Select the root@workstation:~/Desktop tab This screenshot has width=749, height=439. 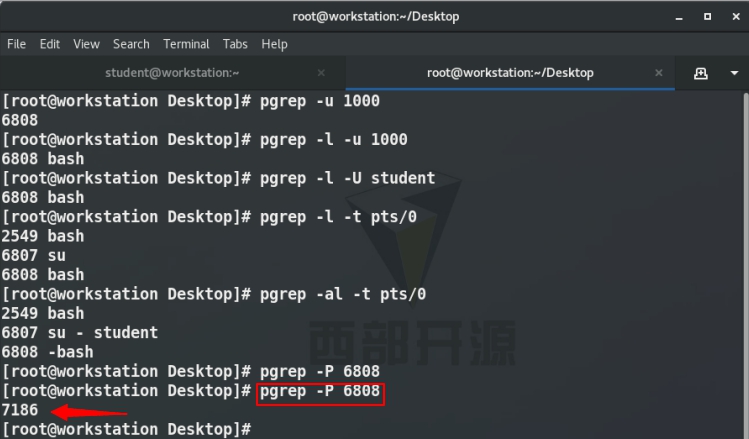(x=510, y=73)
